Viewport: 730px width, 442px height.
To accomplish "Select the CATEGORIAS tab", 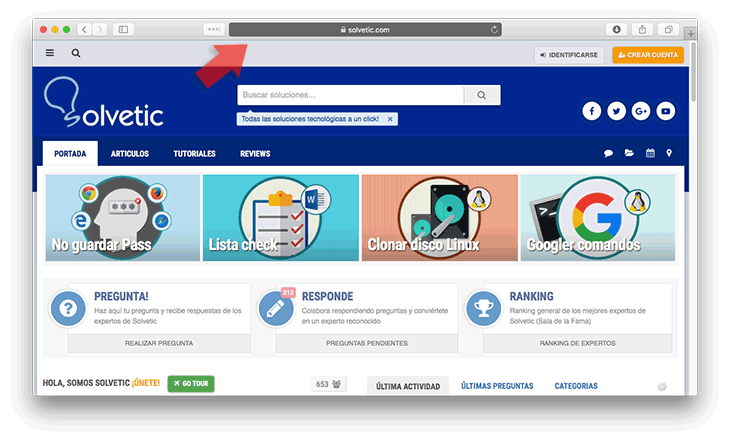I will pyautogui.click(x=576, y=386).
